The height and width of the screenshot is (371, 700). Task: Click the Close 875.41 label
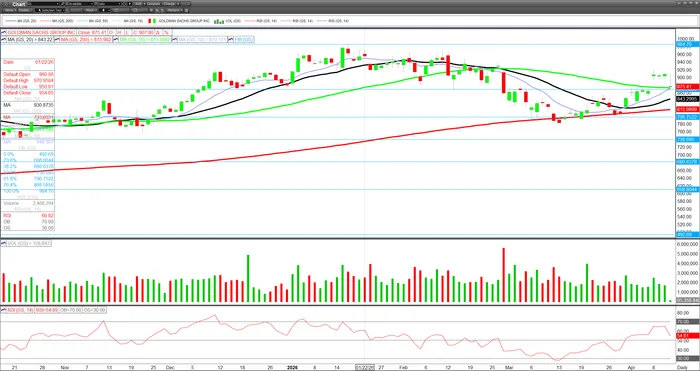point(92,33)
